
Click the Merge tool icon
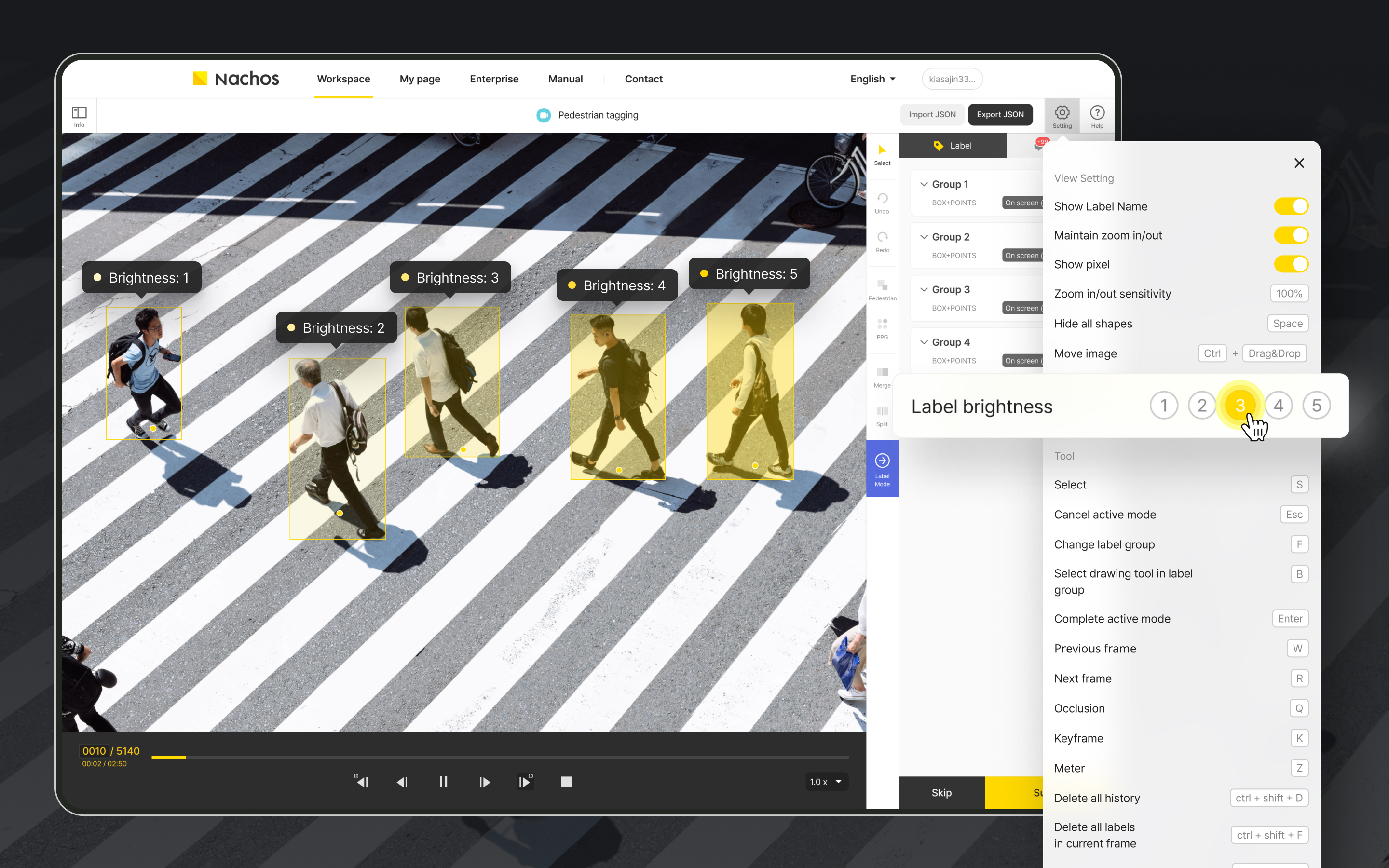point(882,377)
